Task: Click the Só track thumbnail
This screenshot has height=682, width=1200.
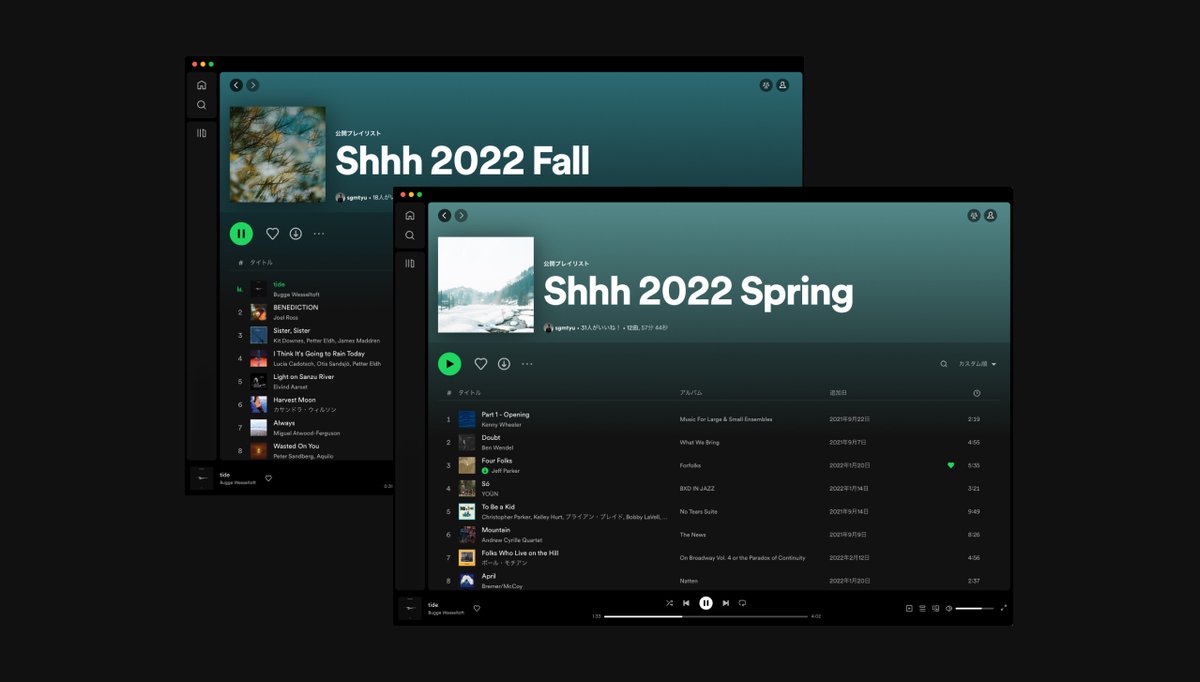Action: coord(467,488)
